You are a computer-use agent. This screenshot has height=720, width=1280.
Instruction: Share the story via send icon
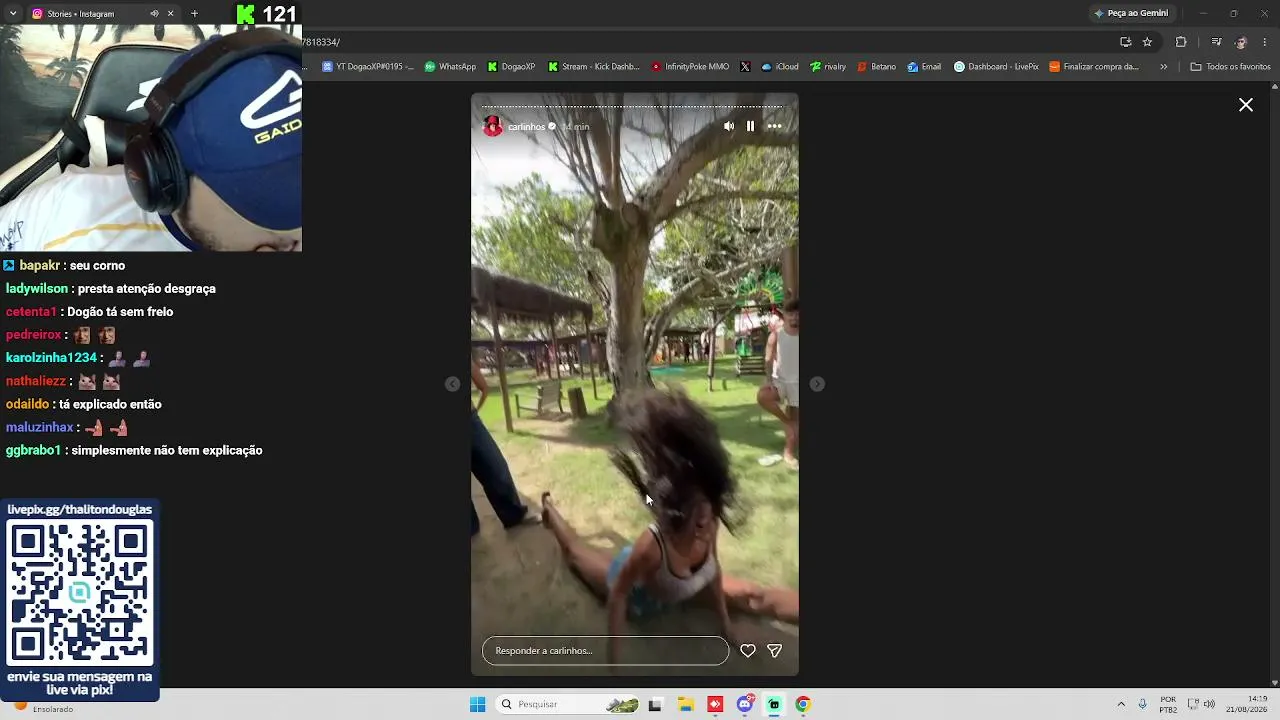coord(774,651)
